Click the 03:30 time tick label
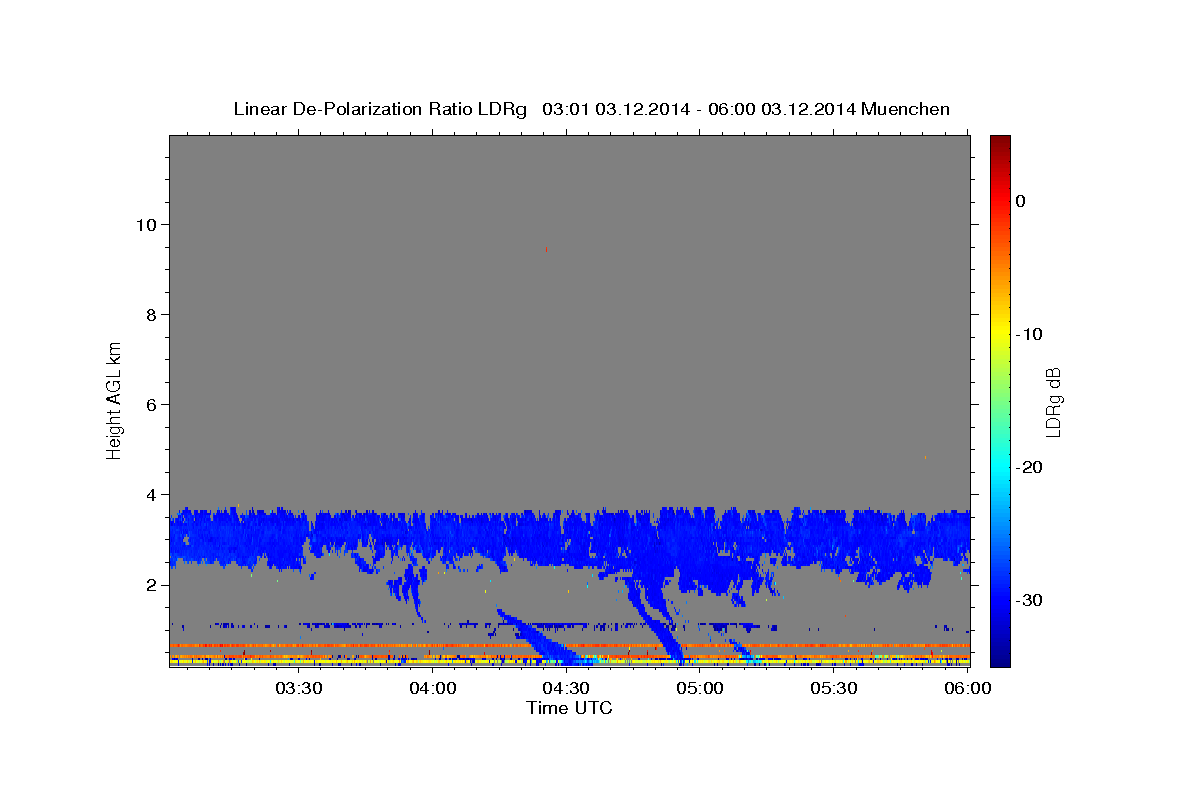This screenshot has height=800, width=1200. coord(299,688)
